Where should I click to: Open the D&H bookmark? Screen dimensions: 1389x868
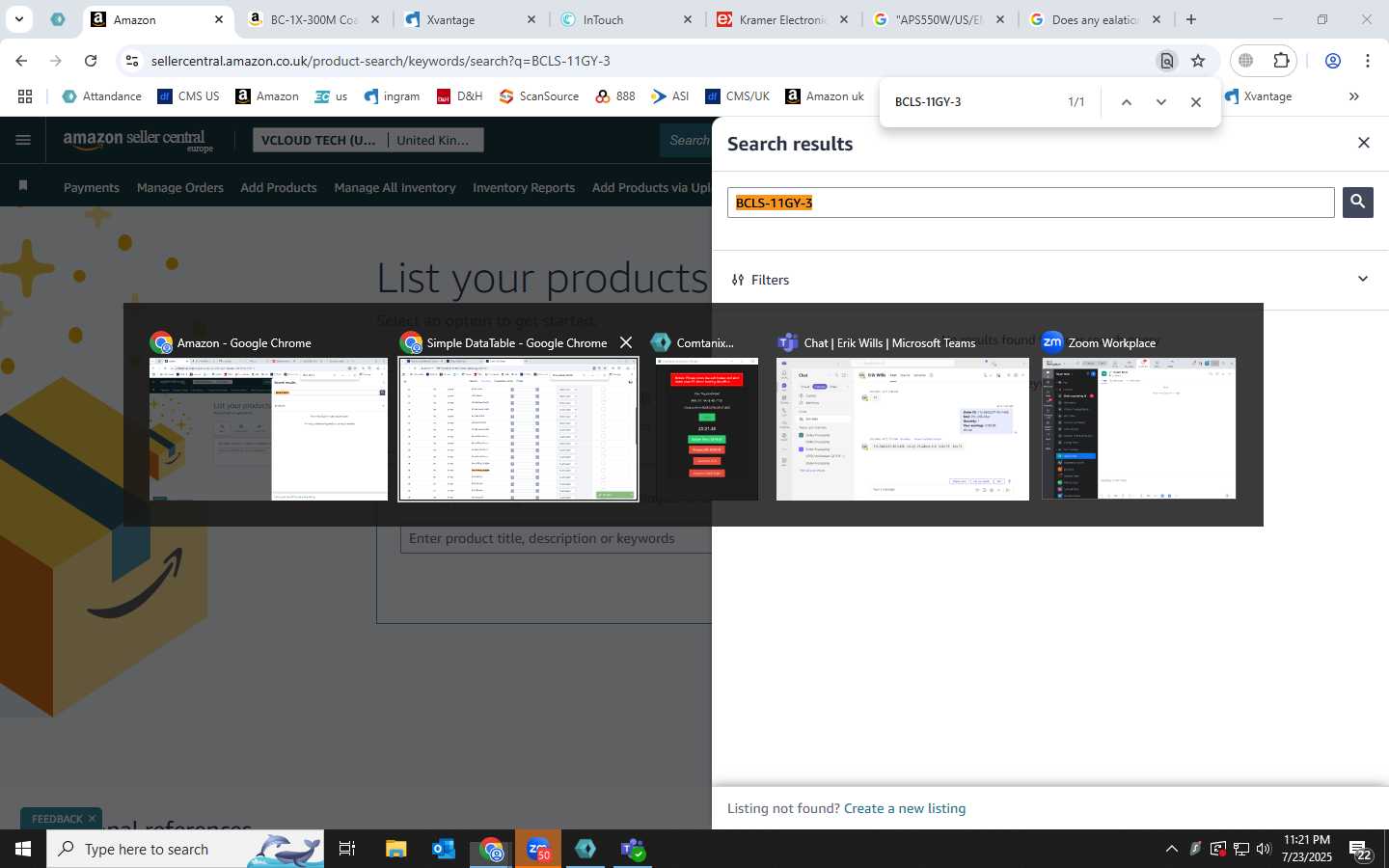[459, 96]
